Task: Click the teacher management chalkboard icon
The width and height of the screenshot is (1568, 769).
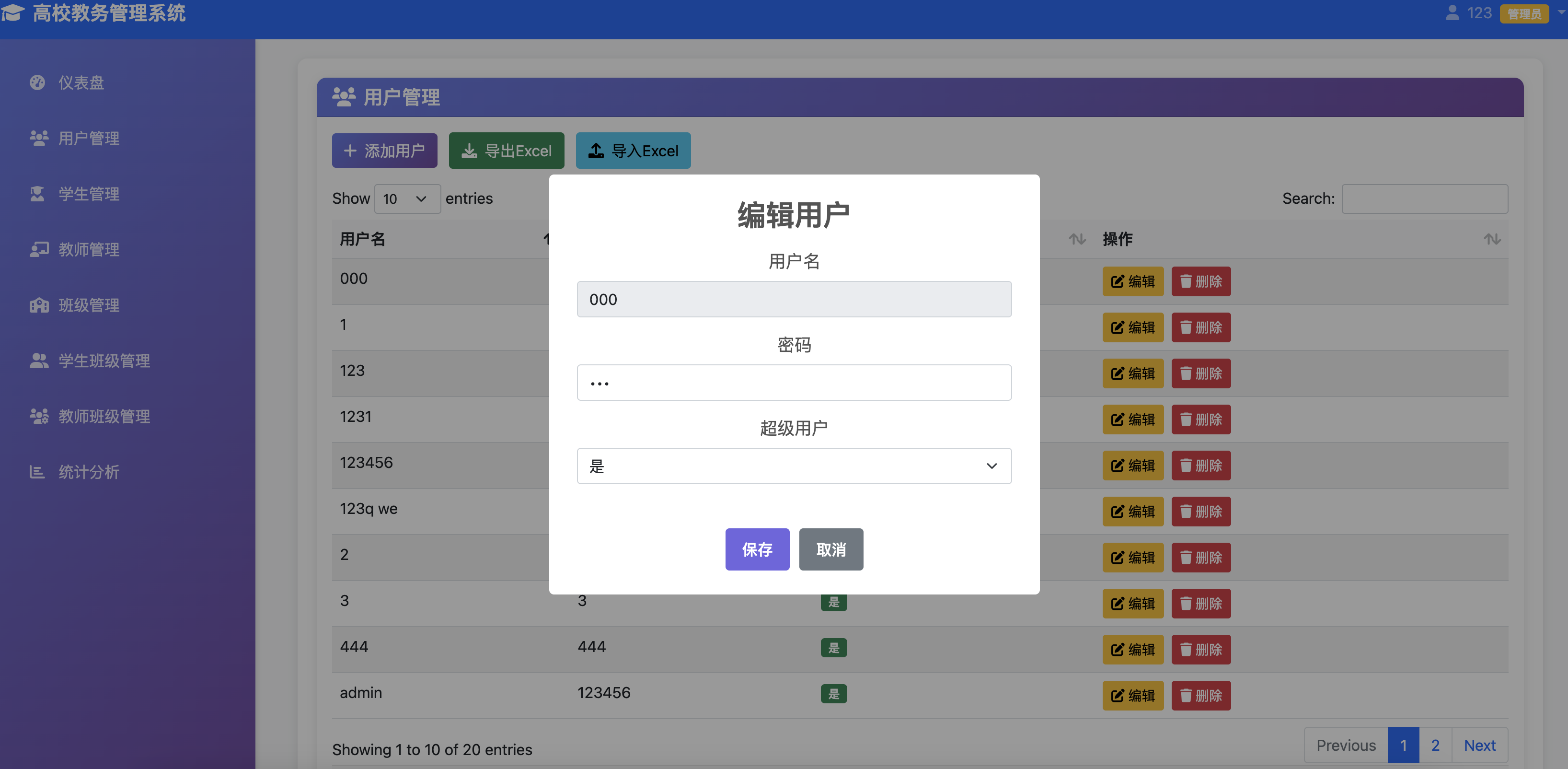Action: (39, 249)
